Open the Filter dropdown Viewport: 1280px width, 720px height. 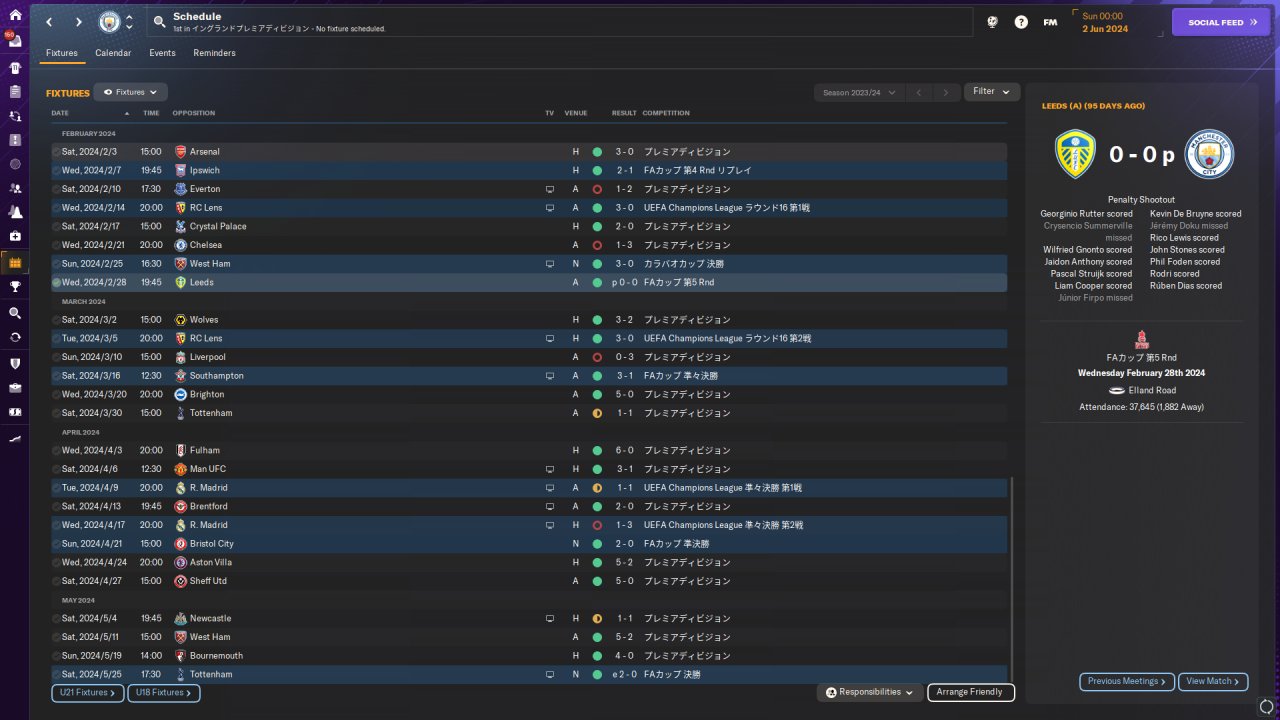(x=992, y=92)
